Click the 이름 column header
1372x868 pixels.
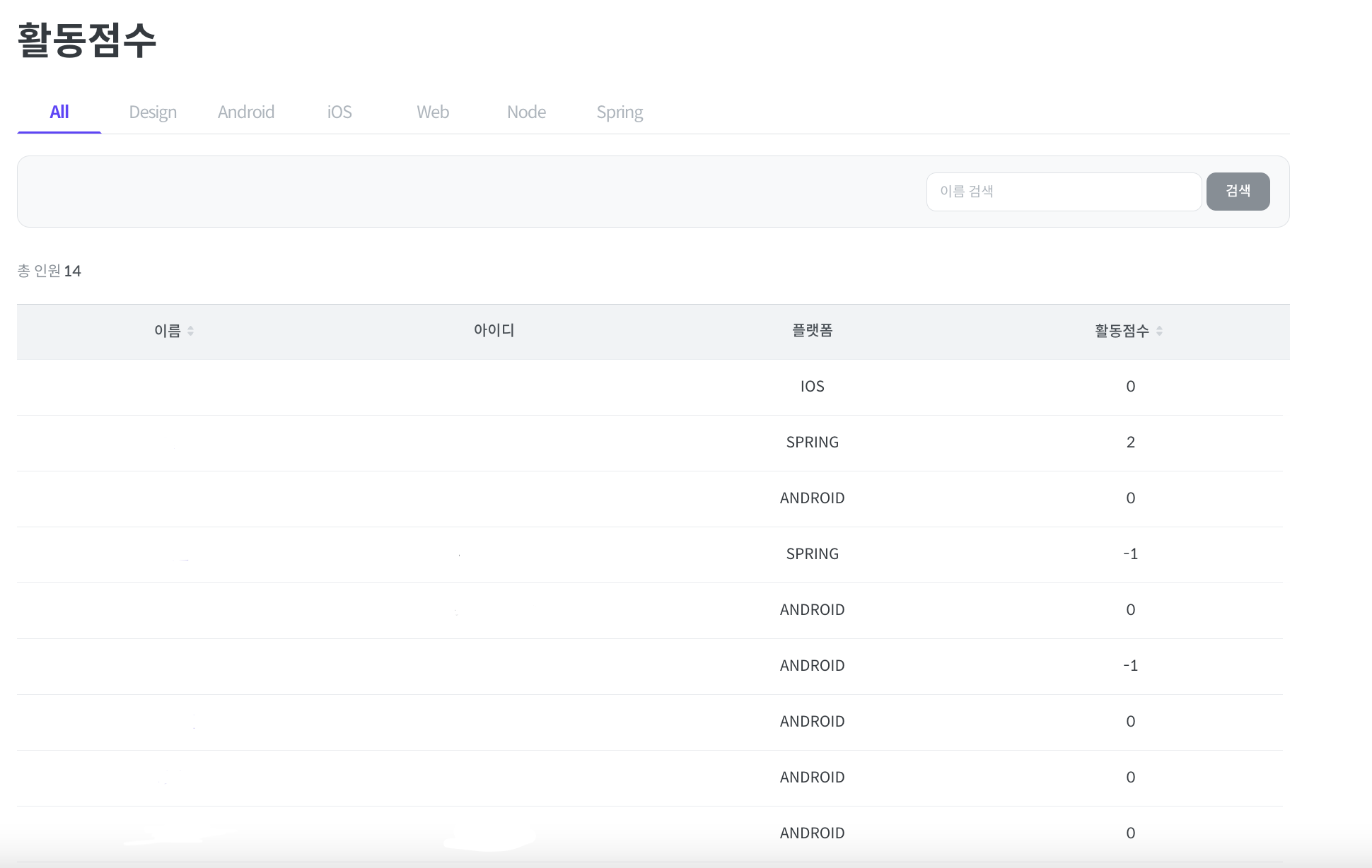168,331
